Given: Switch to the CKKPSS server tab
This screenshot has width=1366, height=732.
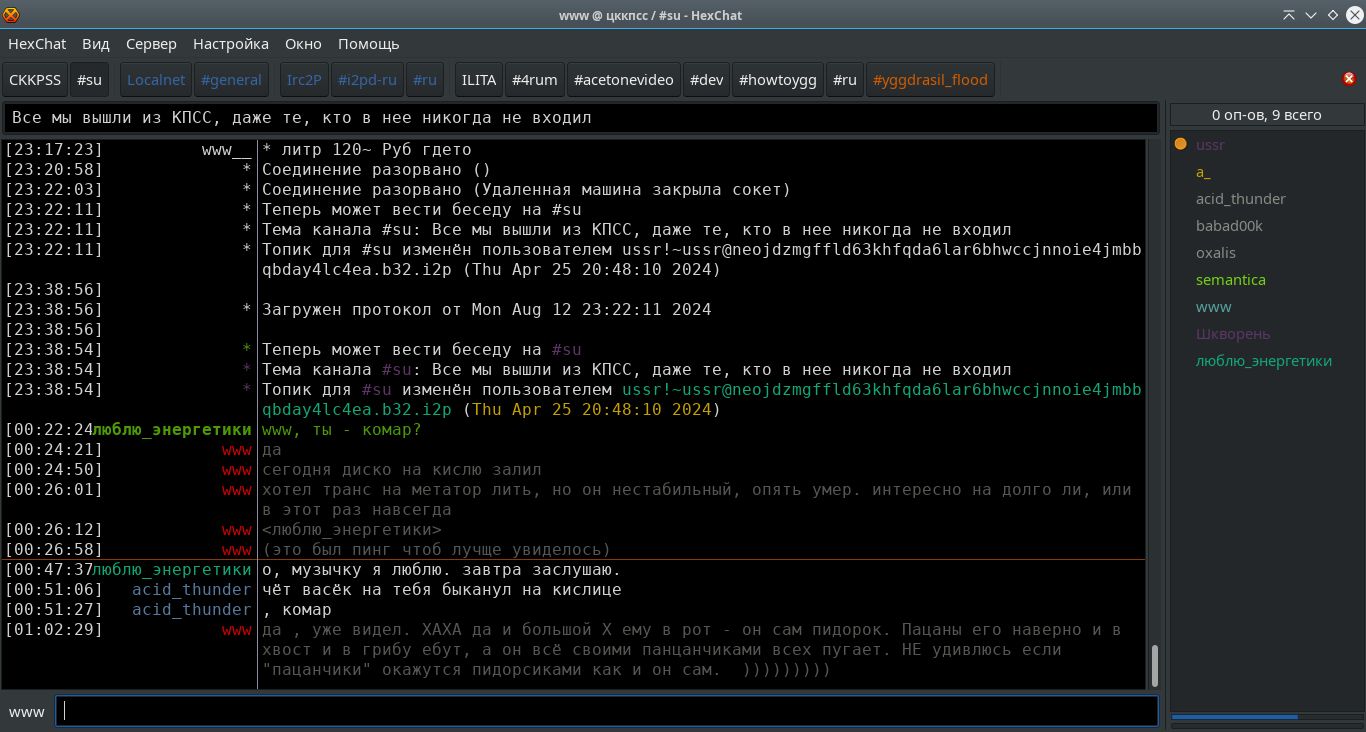Looking at the screenshot, I should click(x=35, y=80).
